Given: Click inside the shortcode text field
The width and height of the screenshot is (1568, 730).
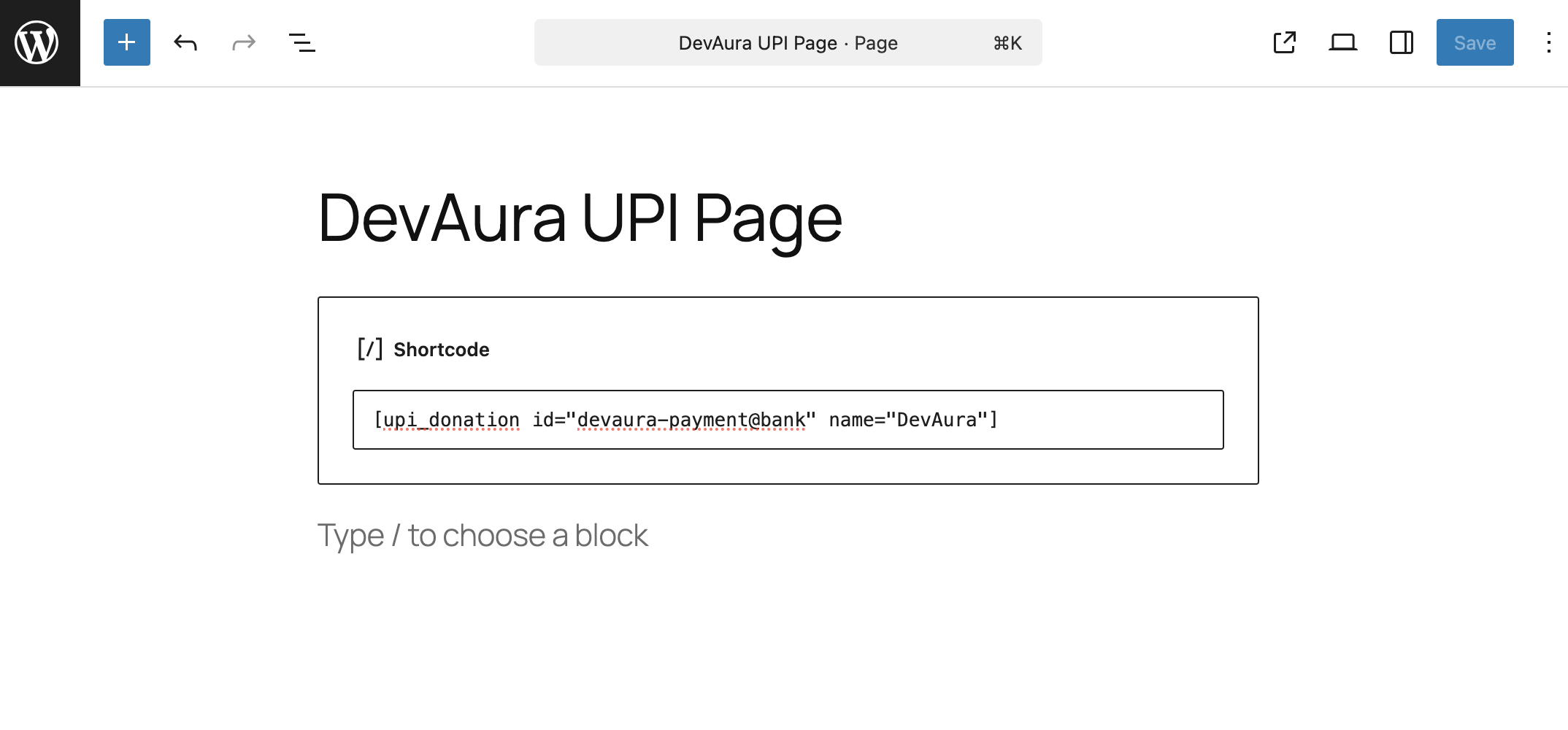Looking at the screenshot, I should (1095, 420).
